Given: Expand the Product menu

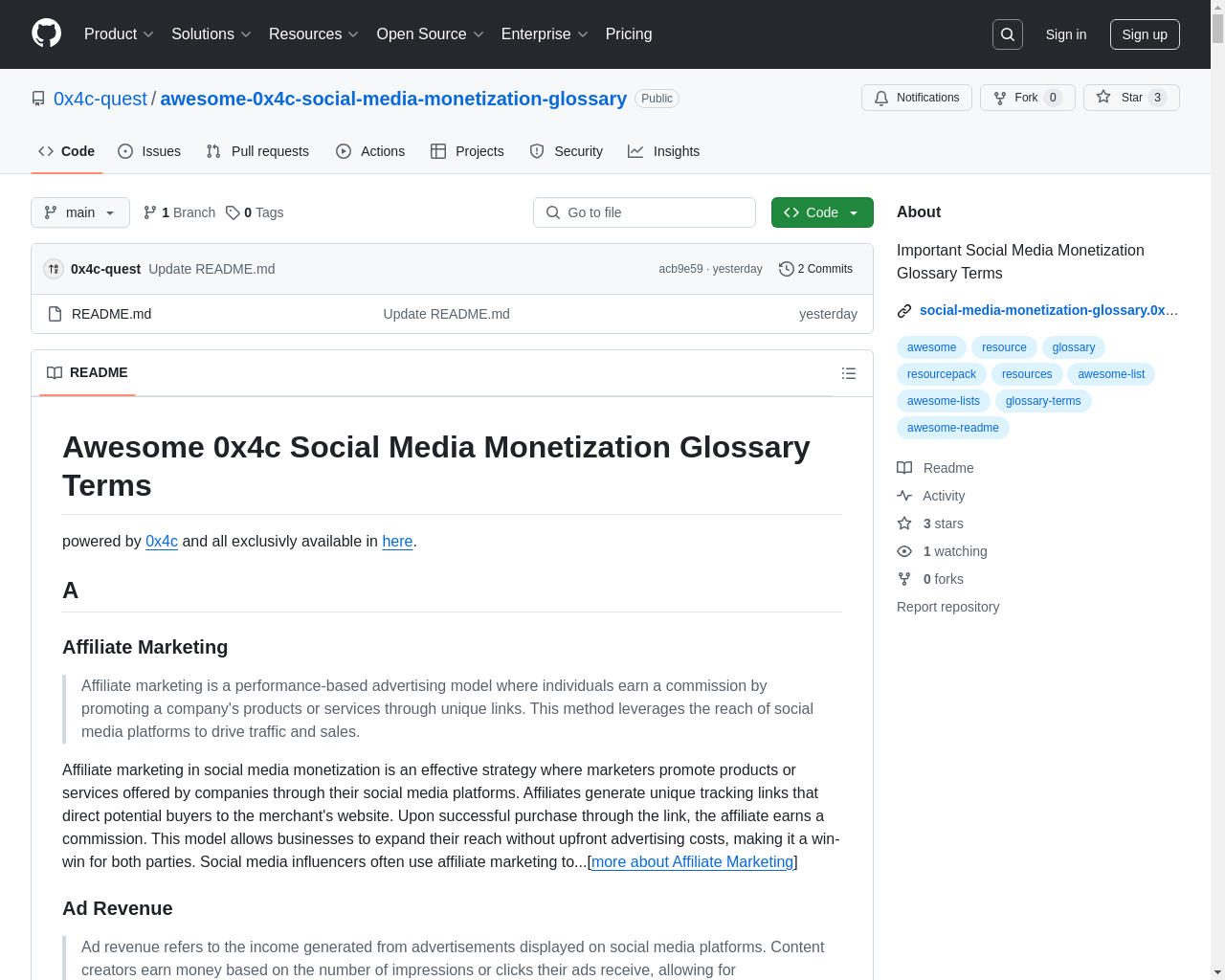Looking at the screenshot, I should (119, 34).
